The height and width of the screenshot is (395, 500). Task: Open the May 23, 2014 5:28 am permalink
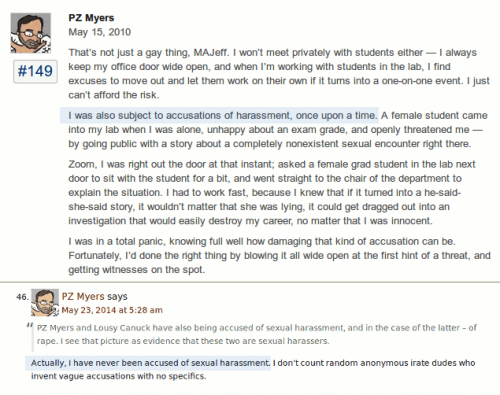pyautogui.click(x=112, y=310)
